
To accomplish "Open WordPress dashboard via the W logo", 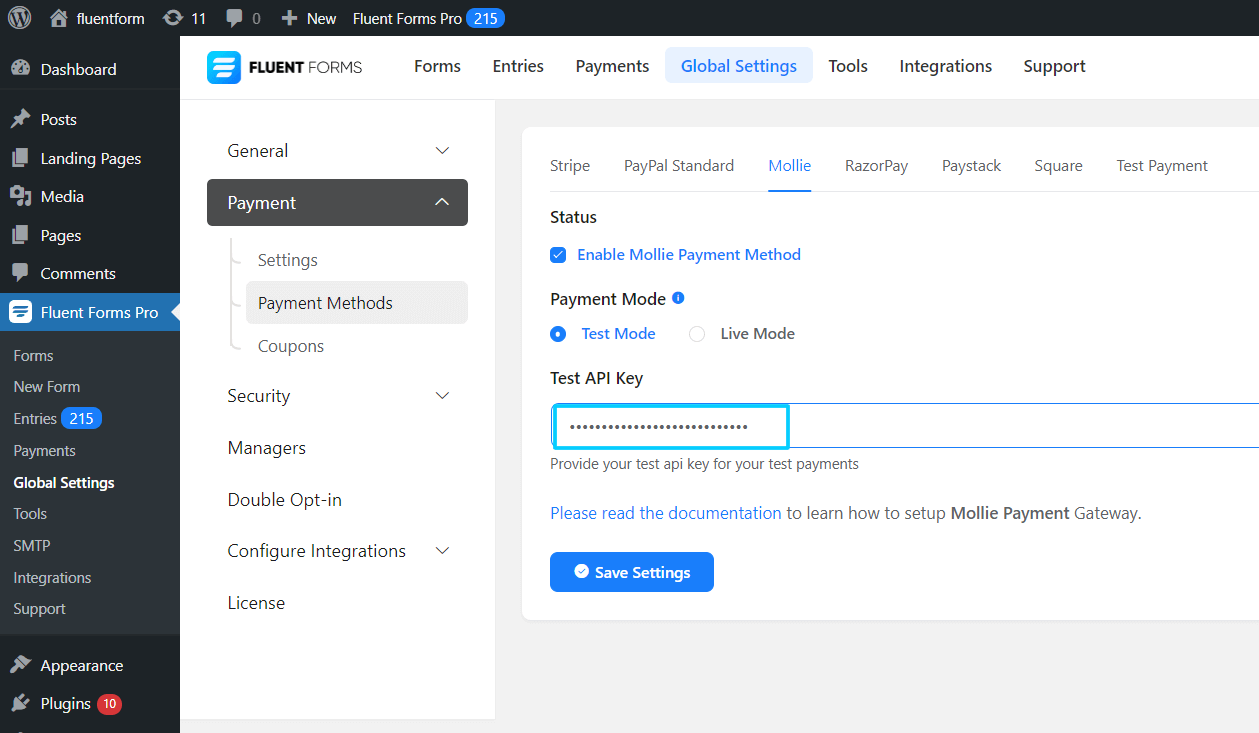I will 19,18.
